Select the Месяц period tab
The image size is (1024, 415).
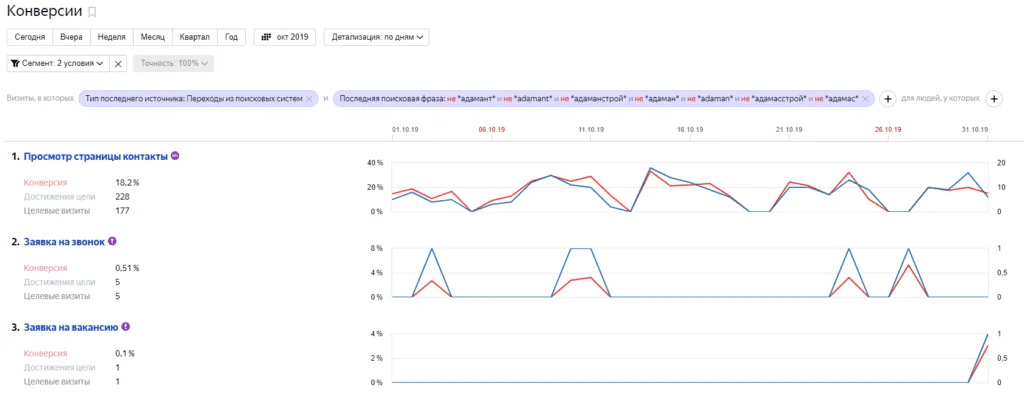[153, 37]
